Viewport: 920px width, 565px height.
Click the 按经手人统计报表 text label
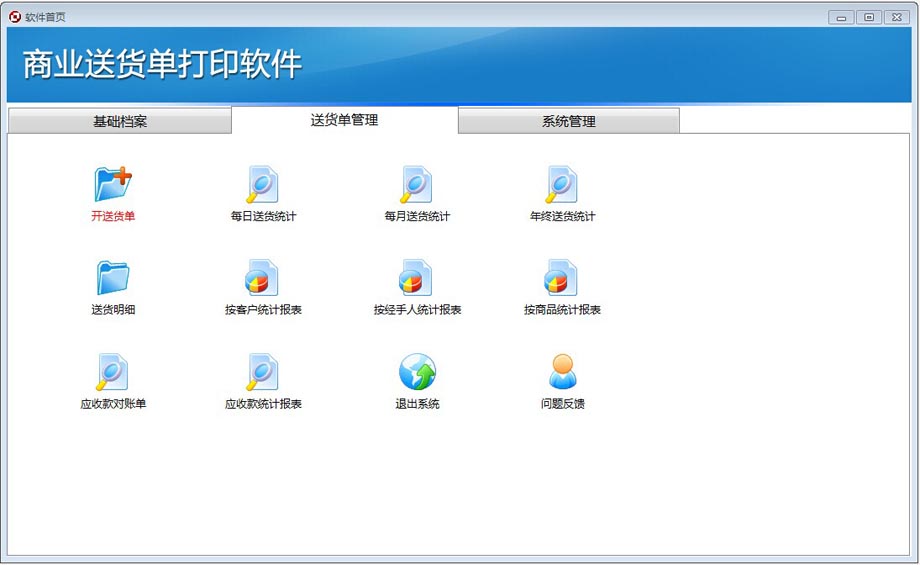(417, 309)
